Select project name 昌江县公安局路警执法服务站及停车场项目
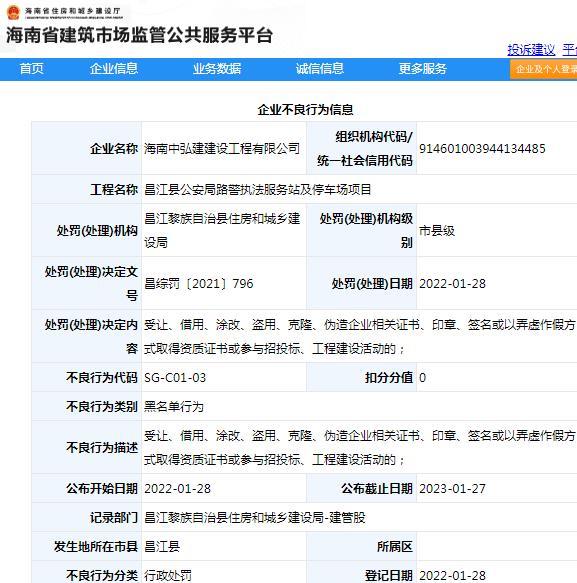 pos(258,190)
